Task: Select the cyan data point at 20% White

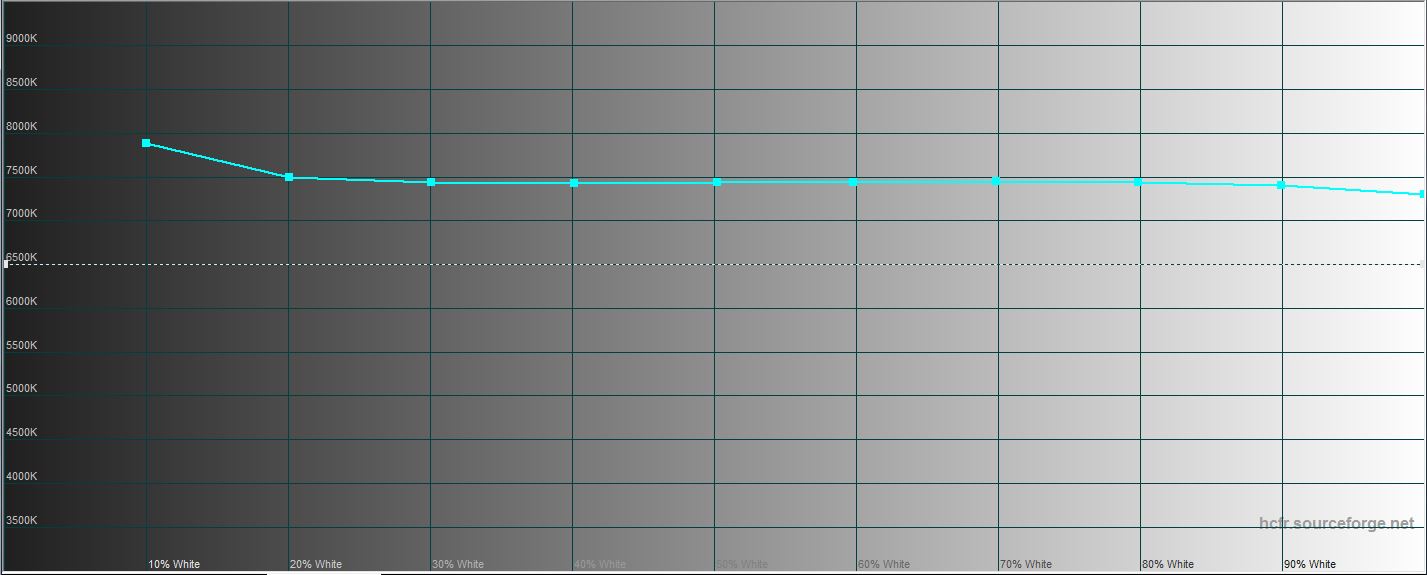Action: tap(289, 177)
